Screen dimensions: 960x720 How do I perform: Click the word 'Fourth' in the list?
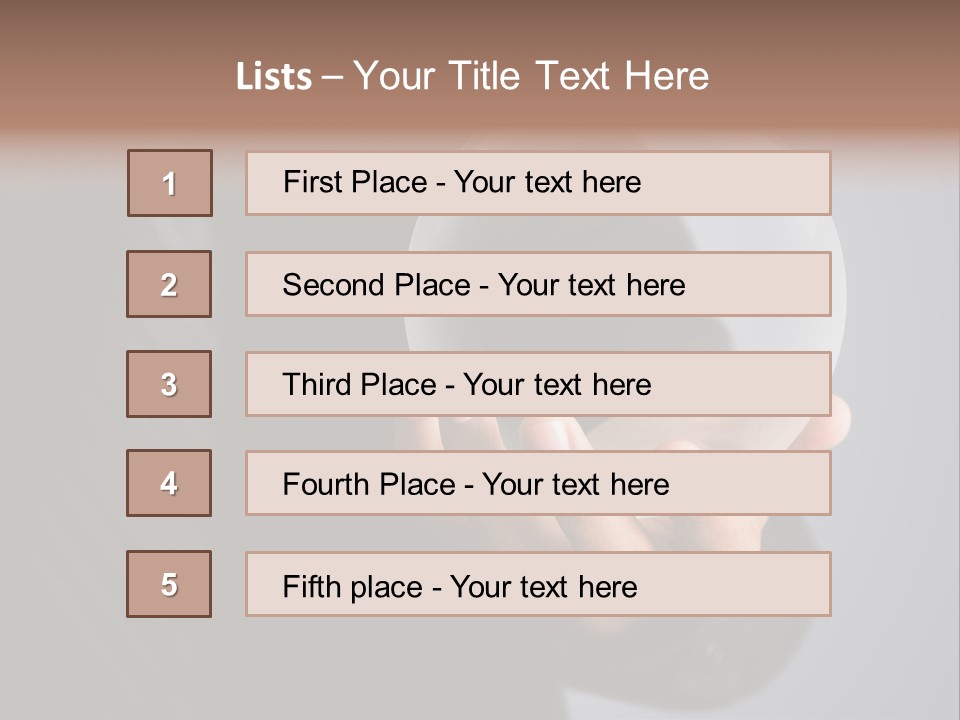(x=325, y=484)
